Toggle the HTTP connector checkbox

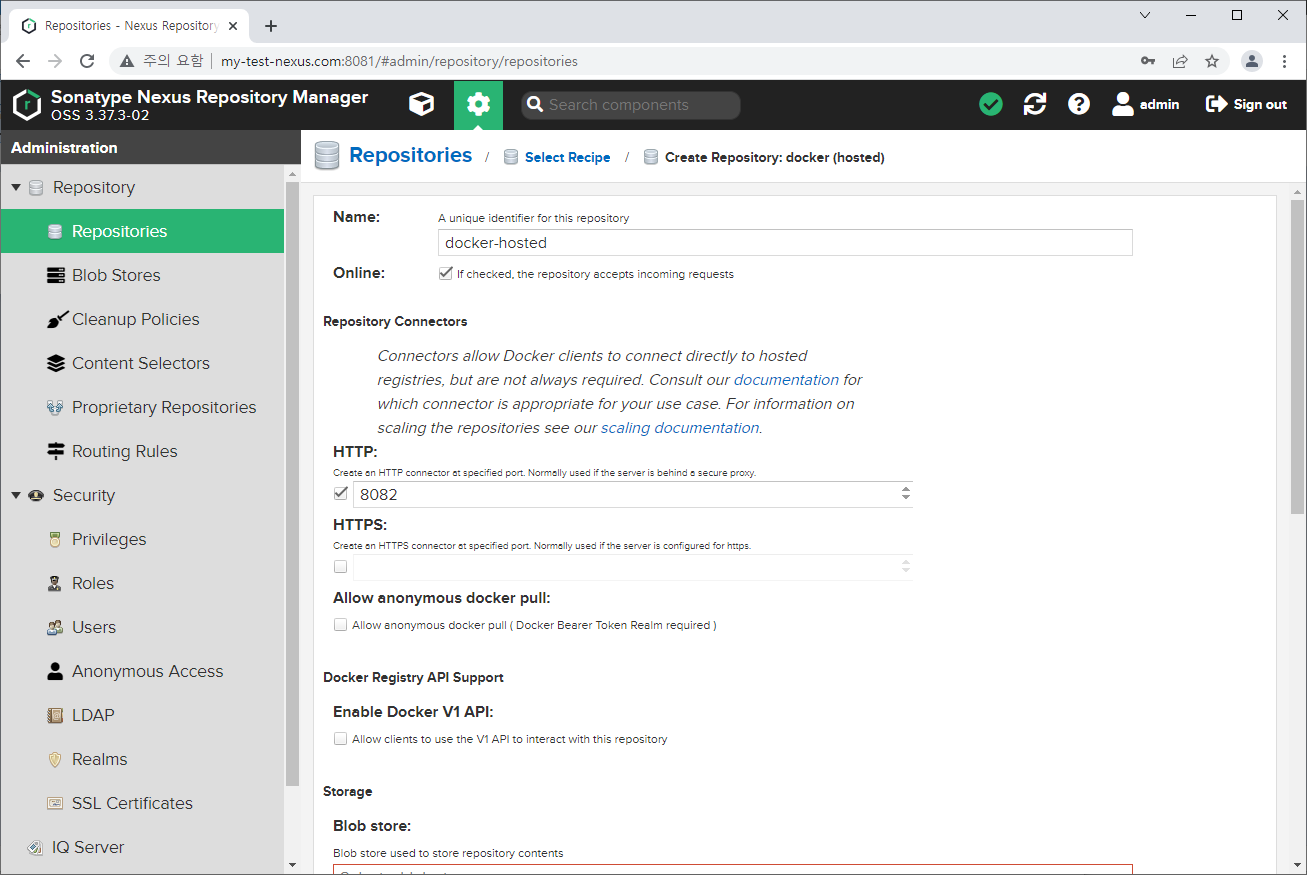coord(341,493)
